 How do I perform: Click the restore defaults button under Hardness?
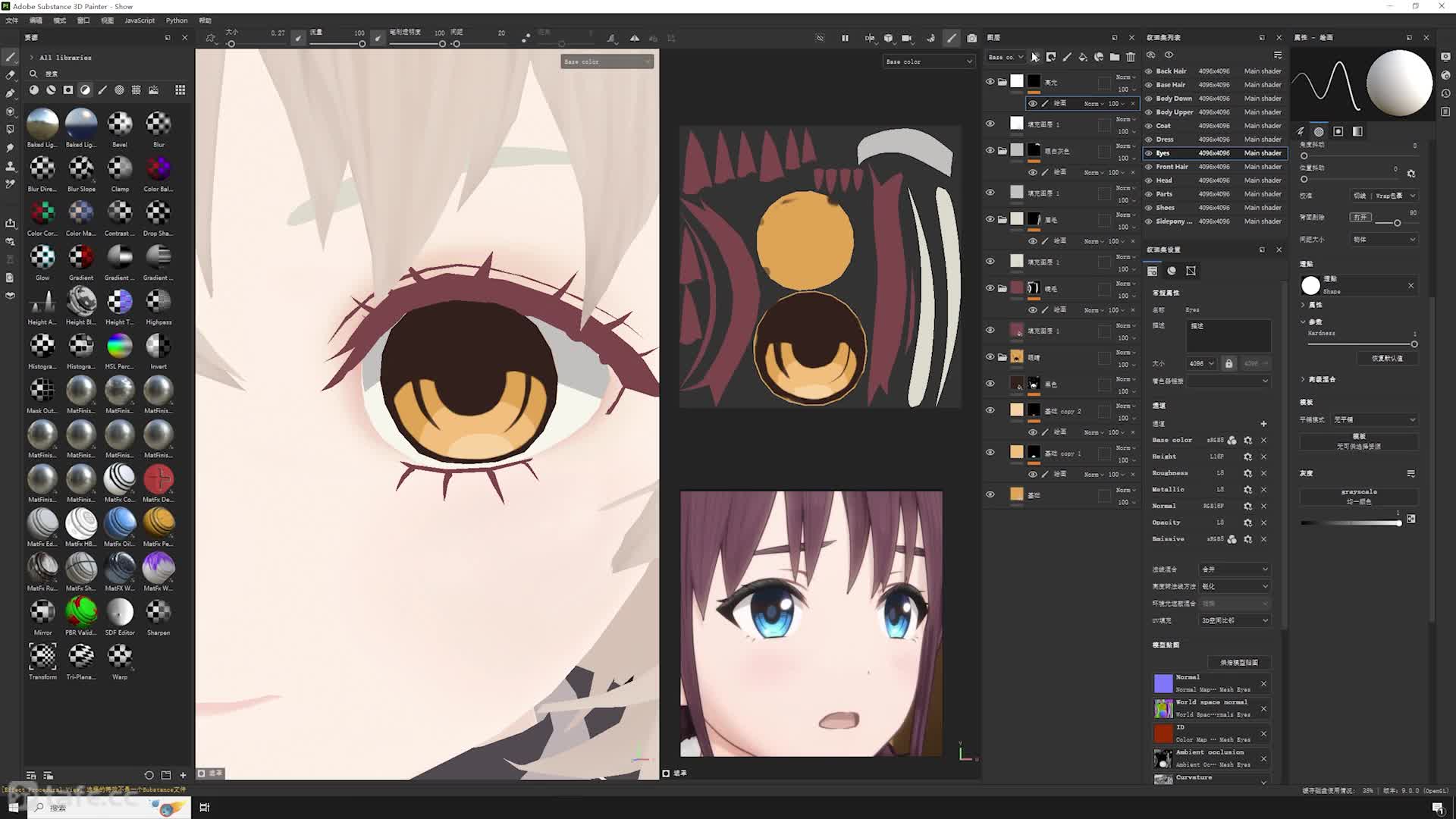(1387, 358)
